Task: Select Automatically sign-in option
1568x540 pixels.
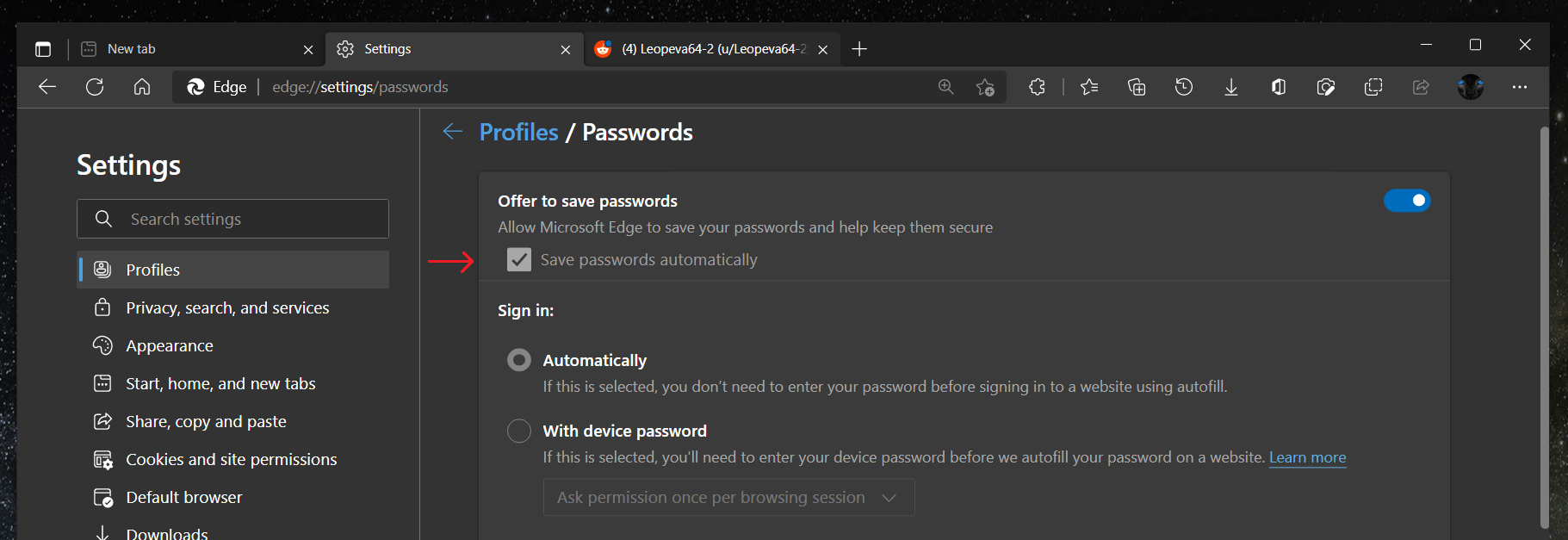Action: point(518,360)
